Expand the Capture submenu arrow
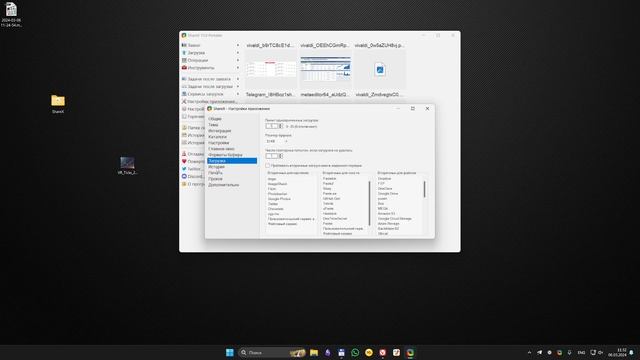This screenshot has height=360, width=640. pos(238,45)
